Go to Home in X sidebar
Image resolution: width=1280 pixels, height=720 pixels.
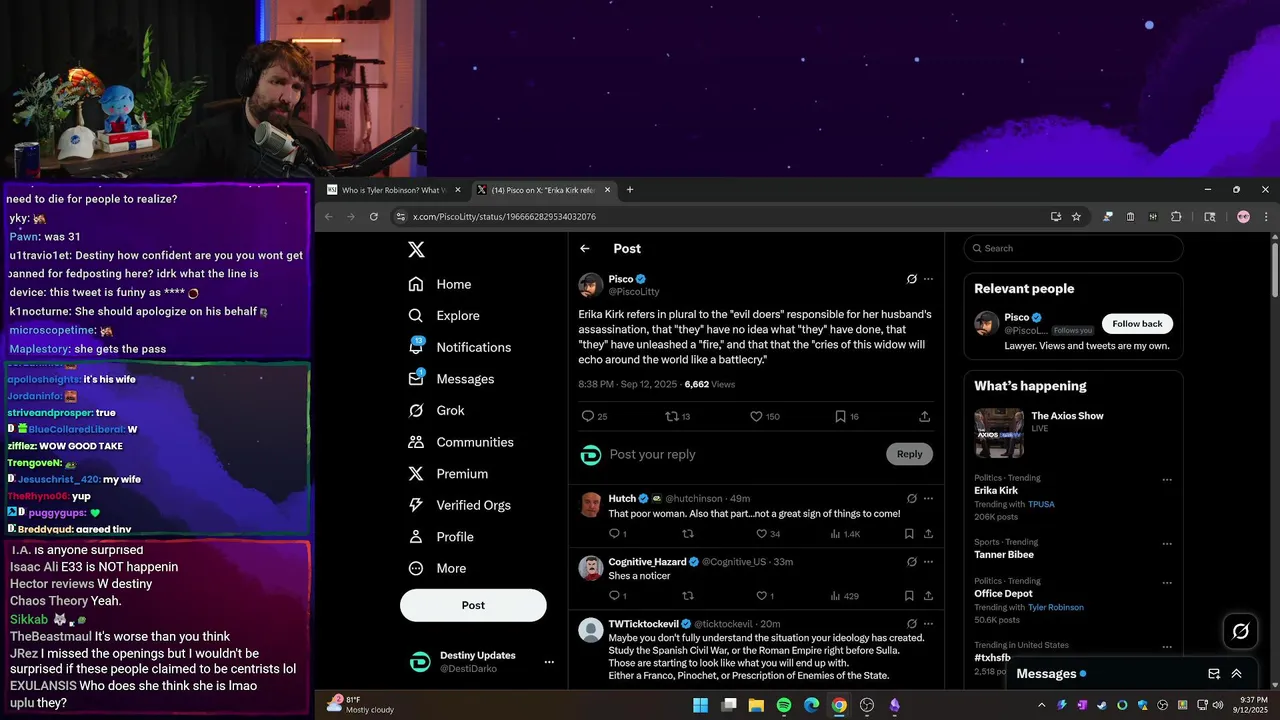(440, 284)
